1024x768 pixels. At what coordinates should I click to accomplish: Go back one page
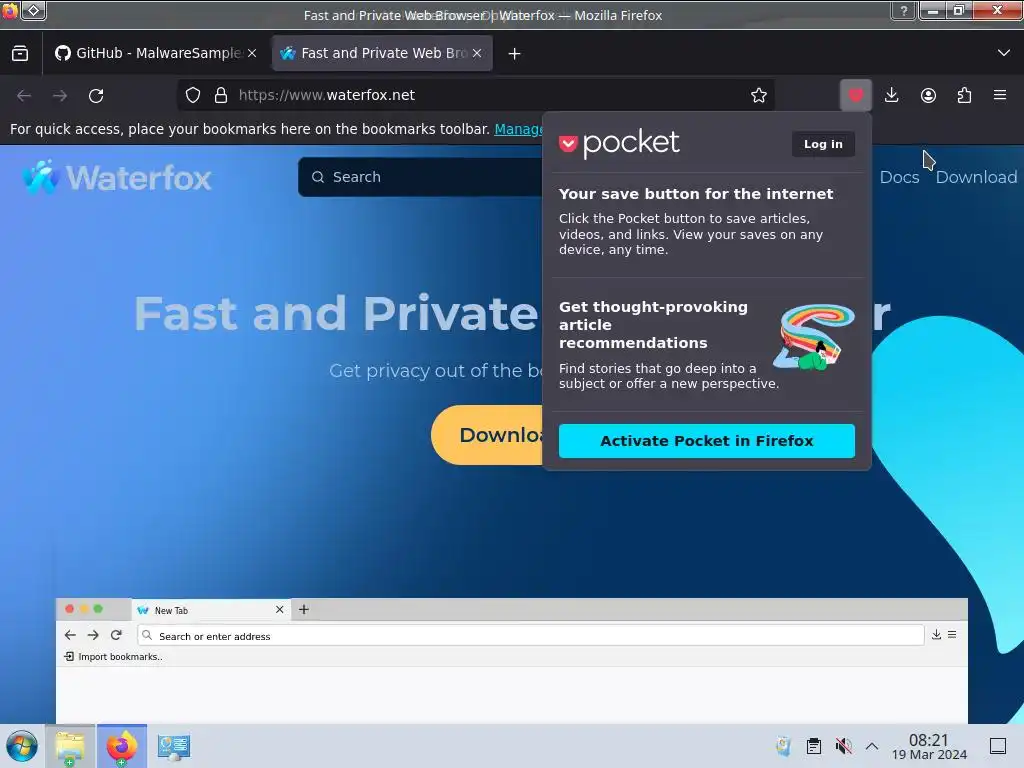[24, 95]
